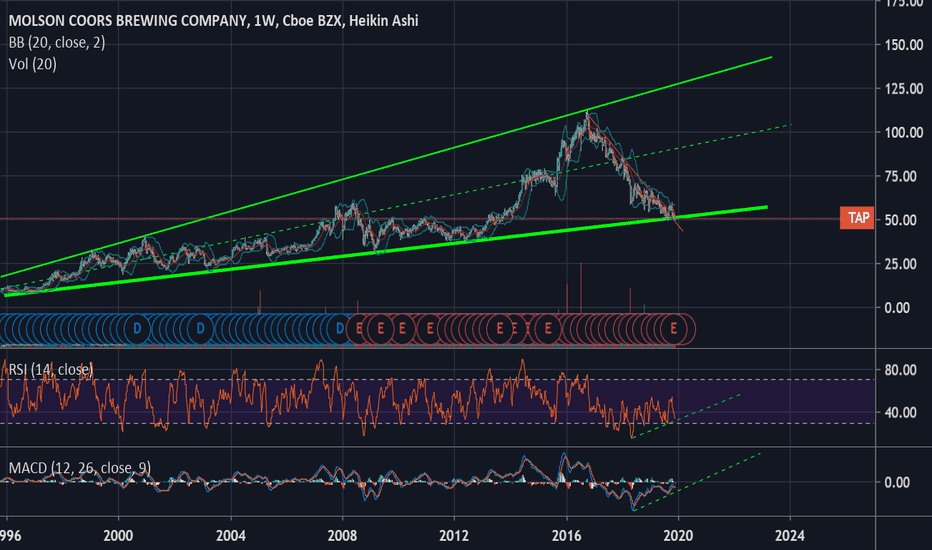
Task: Click the 2016 label on time axis
Action: [566, 536]
